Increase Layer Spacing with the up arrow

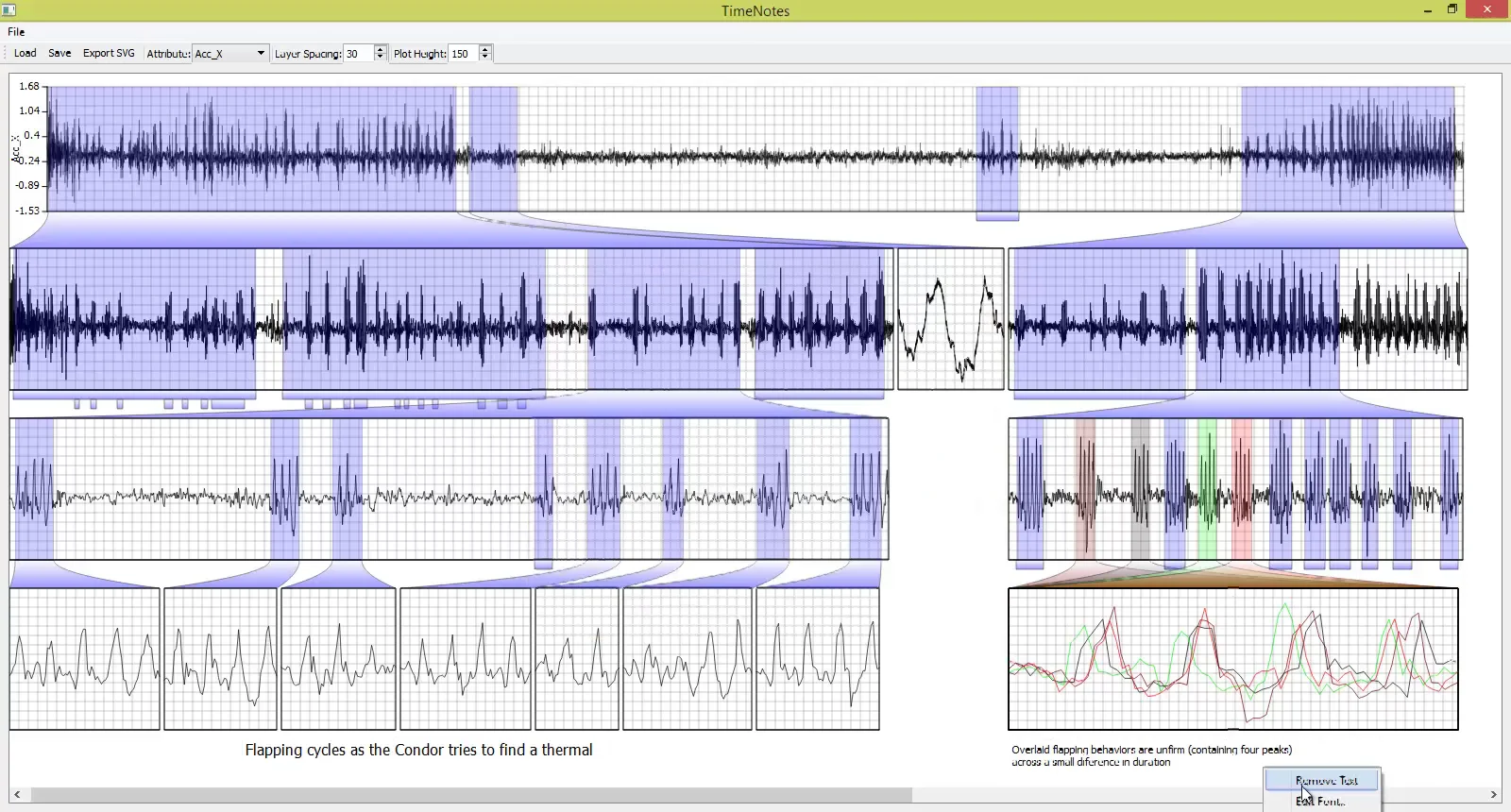point(381,49)
